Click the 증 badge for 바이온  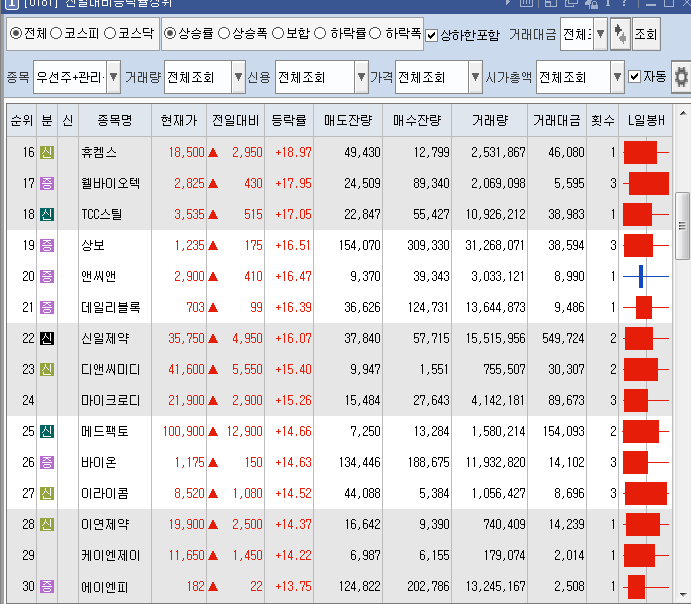[x=47, y=462]
